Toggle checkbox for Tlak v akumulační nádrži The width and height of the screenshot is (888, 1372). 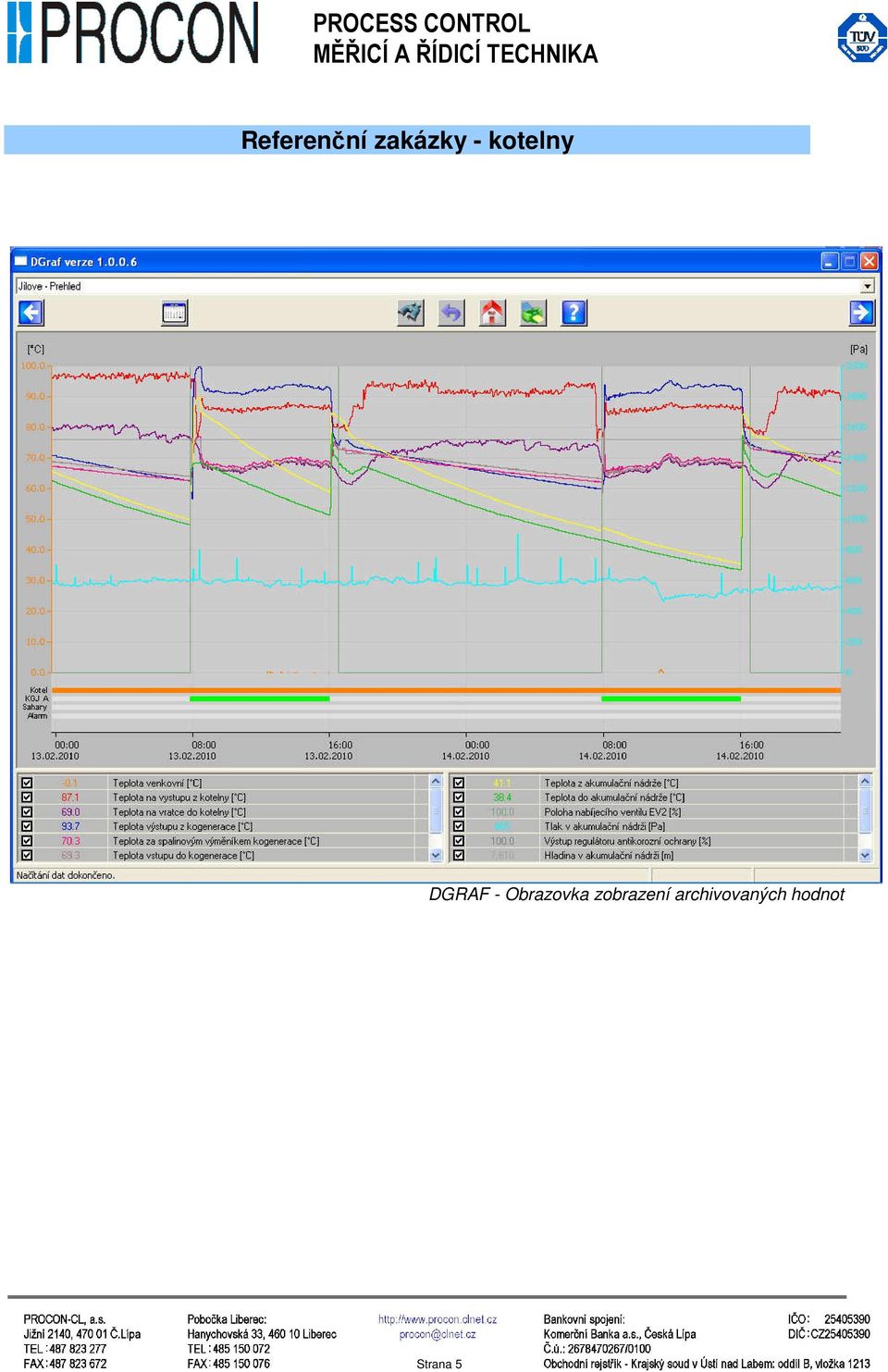pos(458,826)
